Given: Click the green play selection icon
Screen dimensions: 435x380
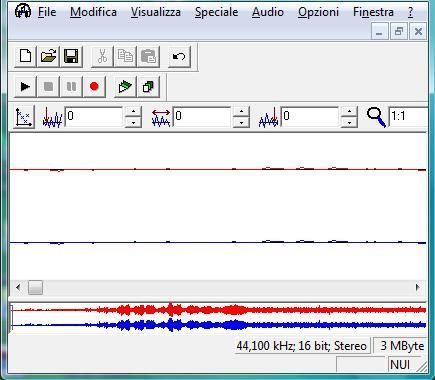Looking at the screenshot, I should pos(125,87).
